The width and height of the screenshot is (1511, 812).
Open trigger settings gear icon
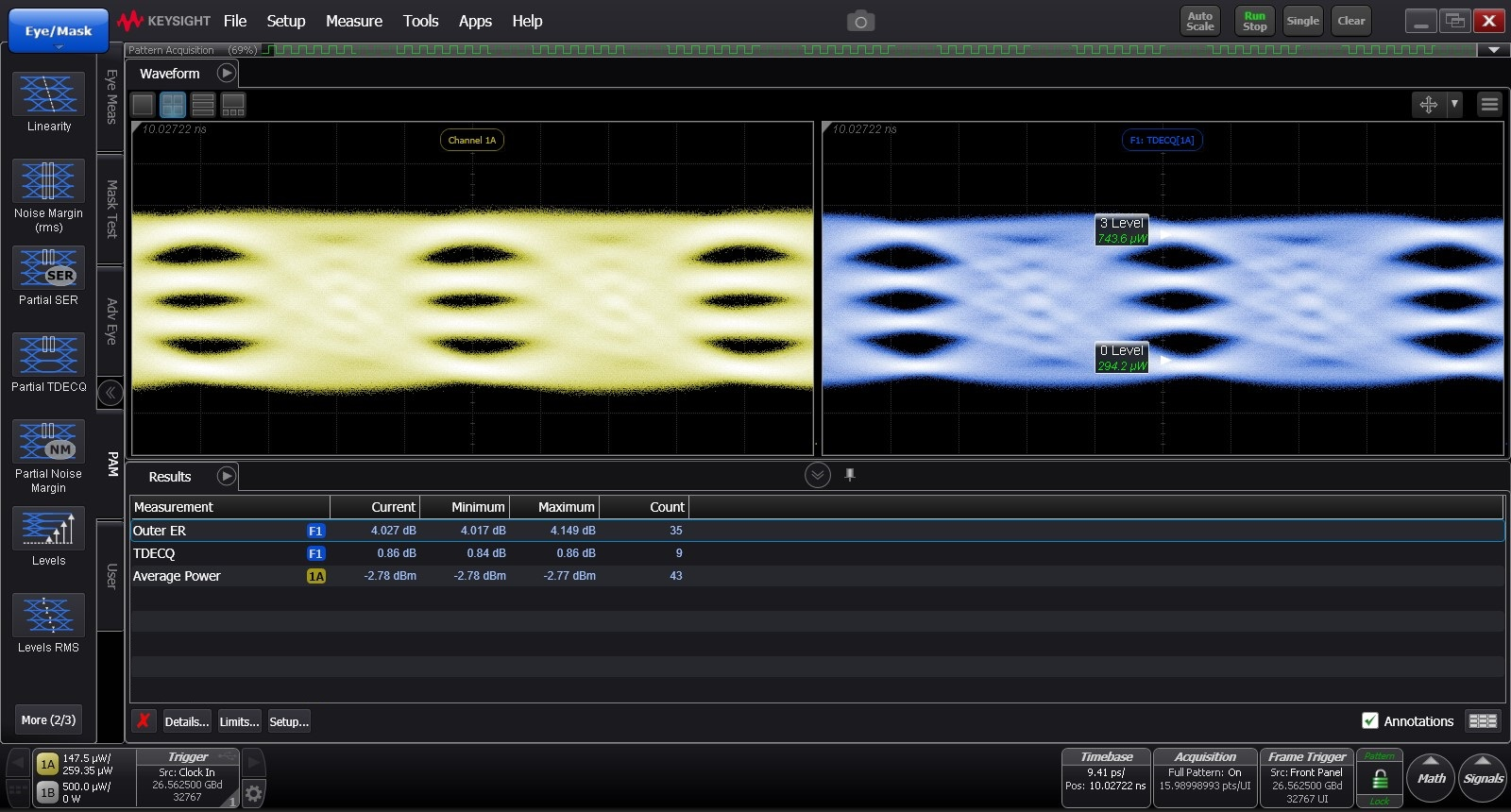click(253, 794)
